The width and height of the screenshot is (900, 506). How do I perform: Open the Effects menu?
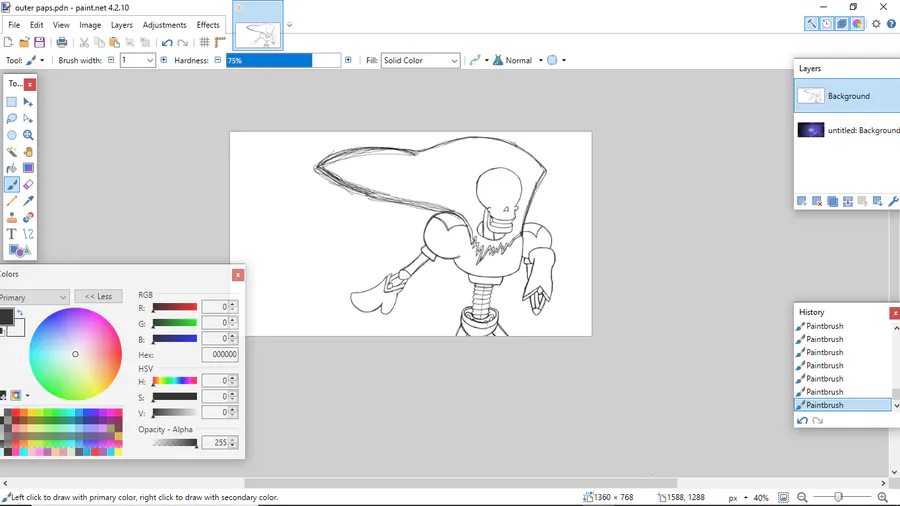(208, 25)
